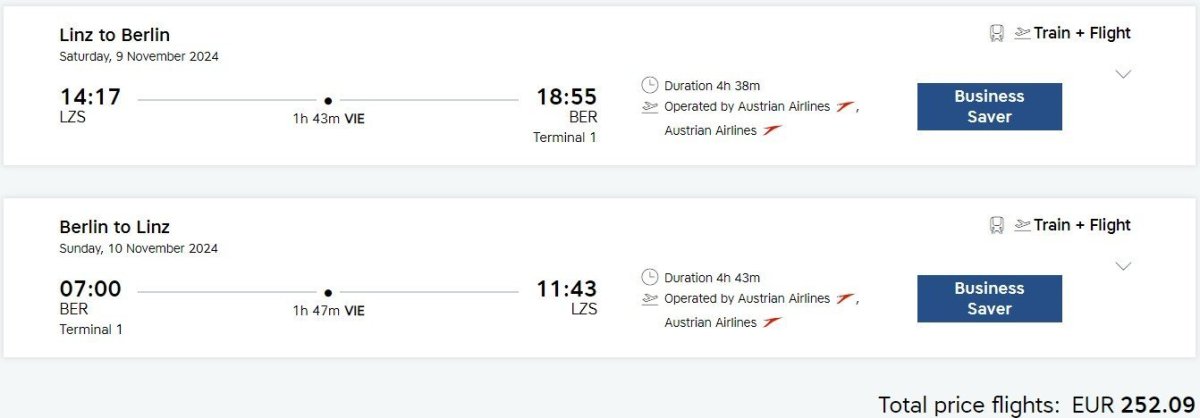This screenshot has width=1200, height=418.
Task: Click the plane icon before outbound 'Operated by'
Action: pyautogui.click(x=650, y=106)
